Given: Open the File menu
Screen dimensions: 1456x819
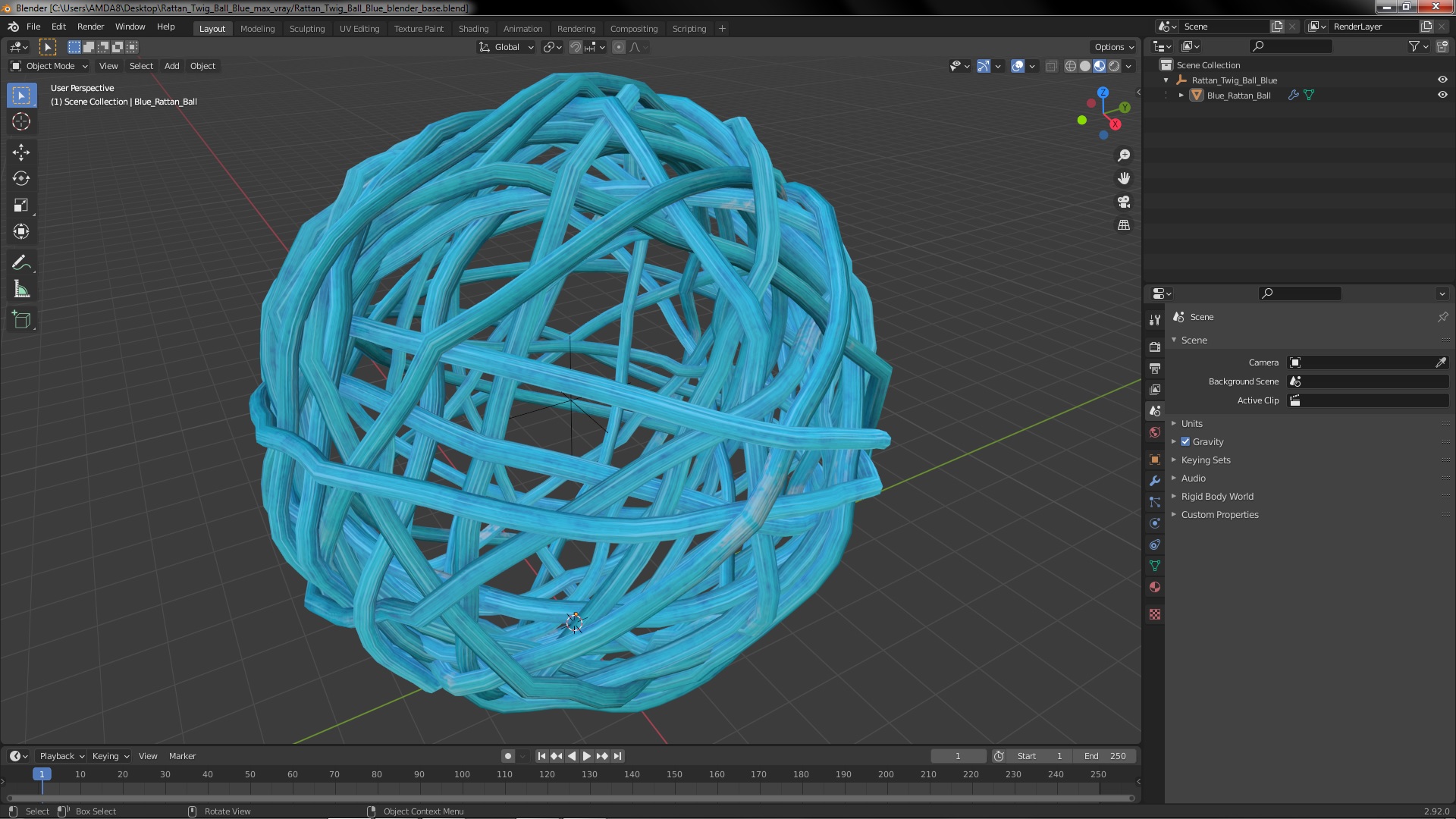Looking at the screenshot, I should tap(33, 27).
